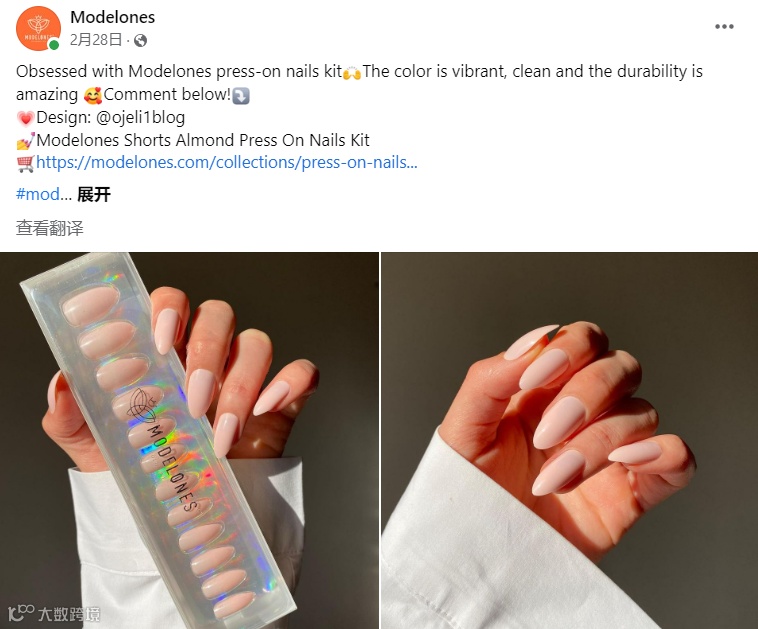This screenshot has width=758, height=629.
Task: Click 查看翻译 to view translation
Action: click(x=49, y=228)
